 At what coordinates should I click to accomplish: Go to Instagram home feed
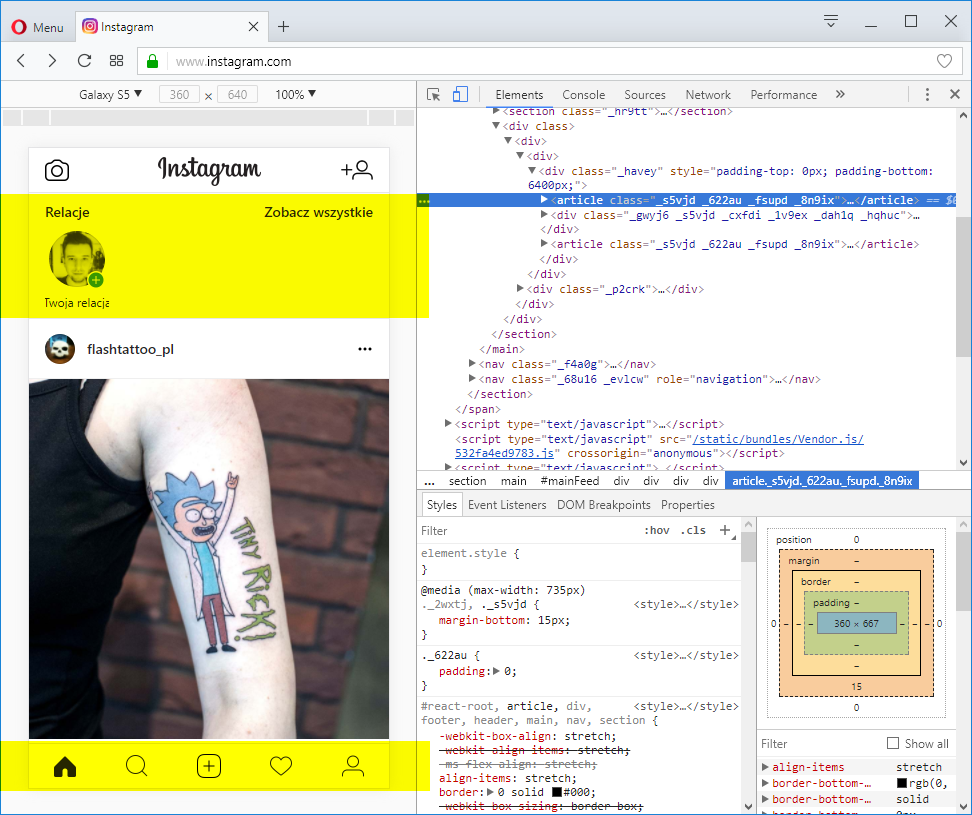click(64, 767)
